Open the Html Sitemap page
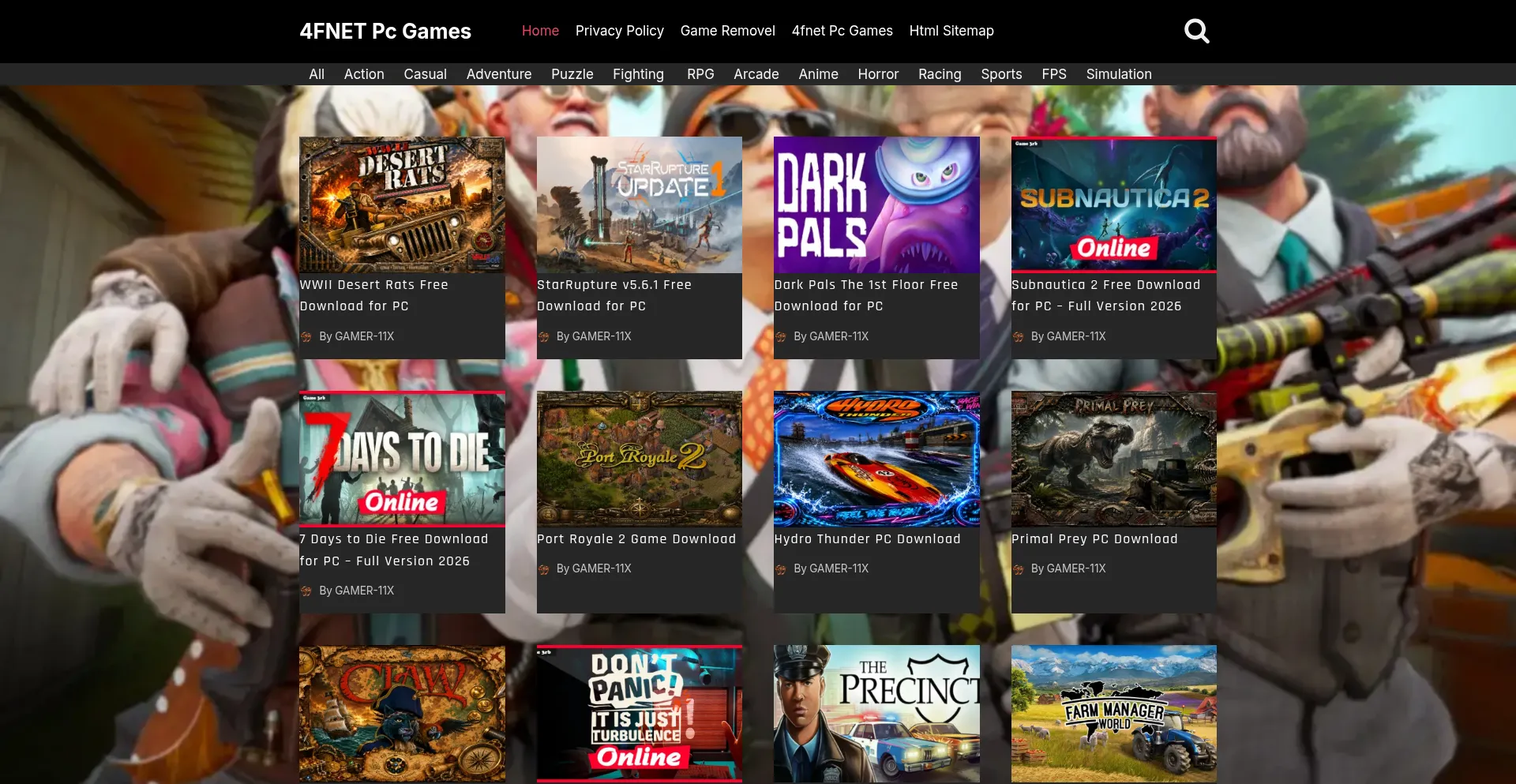This screenshot has width=1516, height=784. [951, 31]
